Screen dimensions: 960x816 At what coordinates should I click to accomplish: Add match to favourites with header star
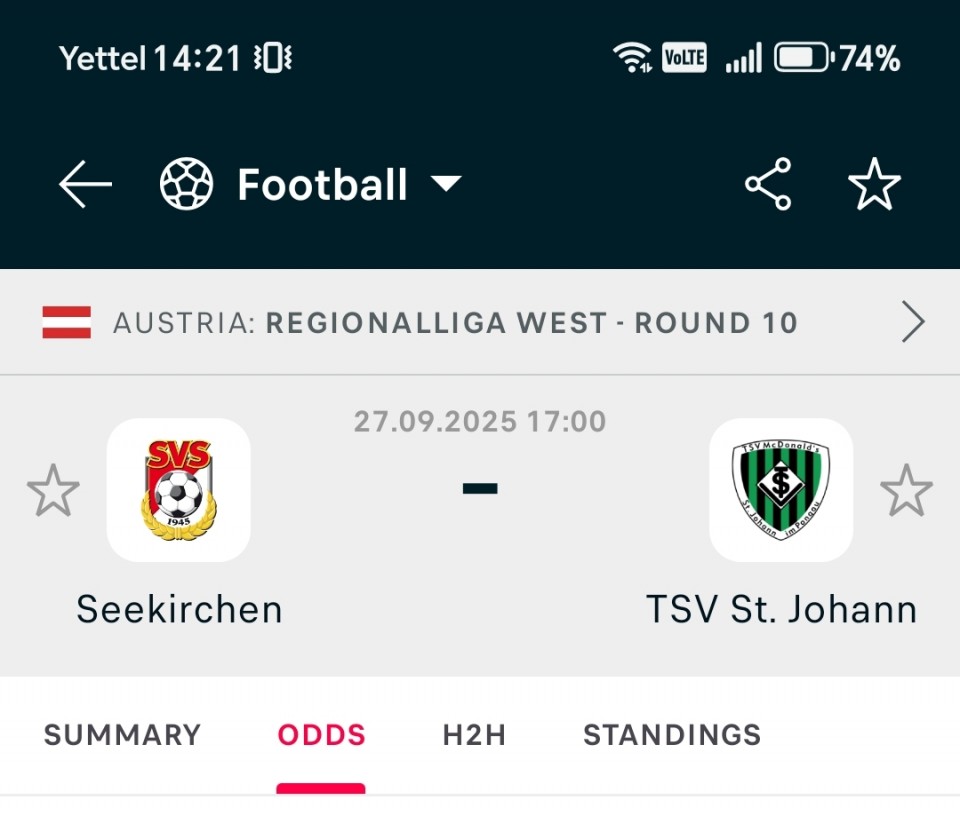pyautogui.click(x=874, y=185)
